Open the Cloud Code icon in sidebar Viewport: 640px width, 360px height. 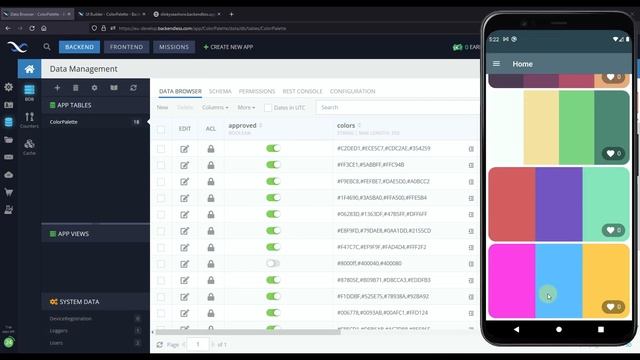[x=9, y=175]
